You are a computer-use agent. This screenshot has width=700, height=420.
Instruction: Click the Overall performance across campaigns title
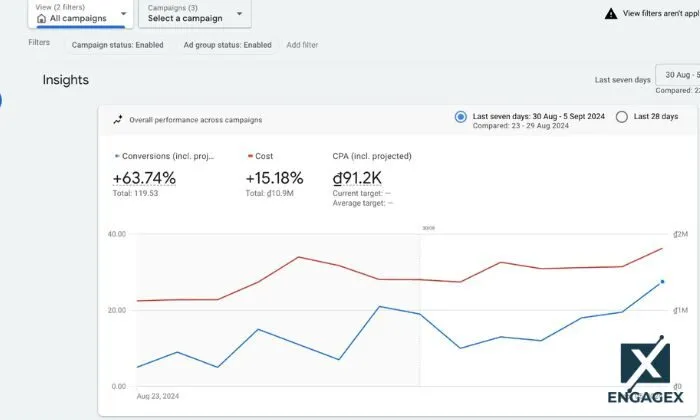[196, 120]
